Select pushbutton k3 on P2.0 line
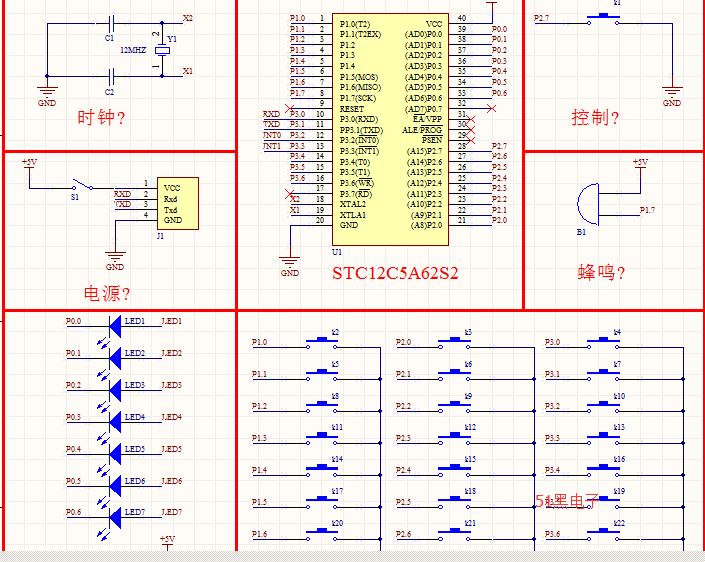Image resolution: width=705 pixels, height=562 pixels. point(455,343)
